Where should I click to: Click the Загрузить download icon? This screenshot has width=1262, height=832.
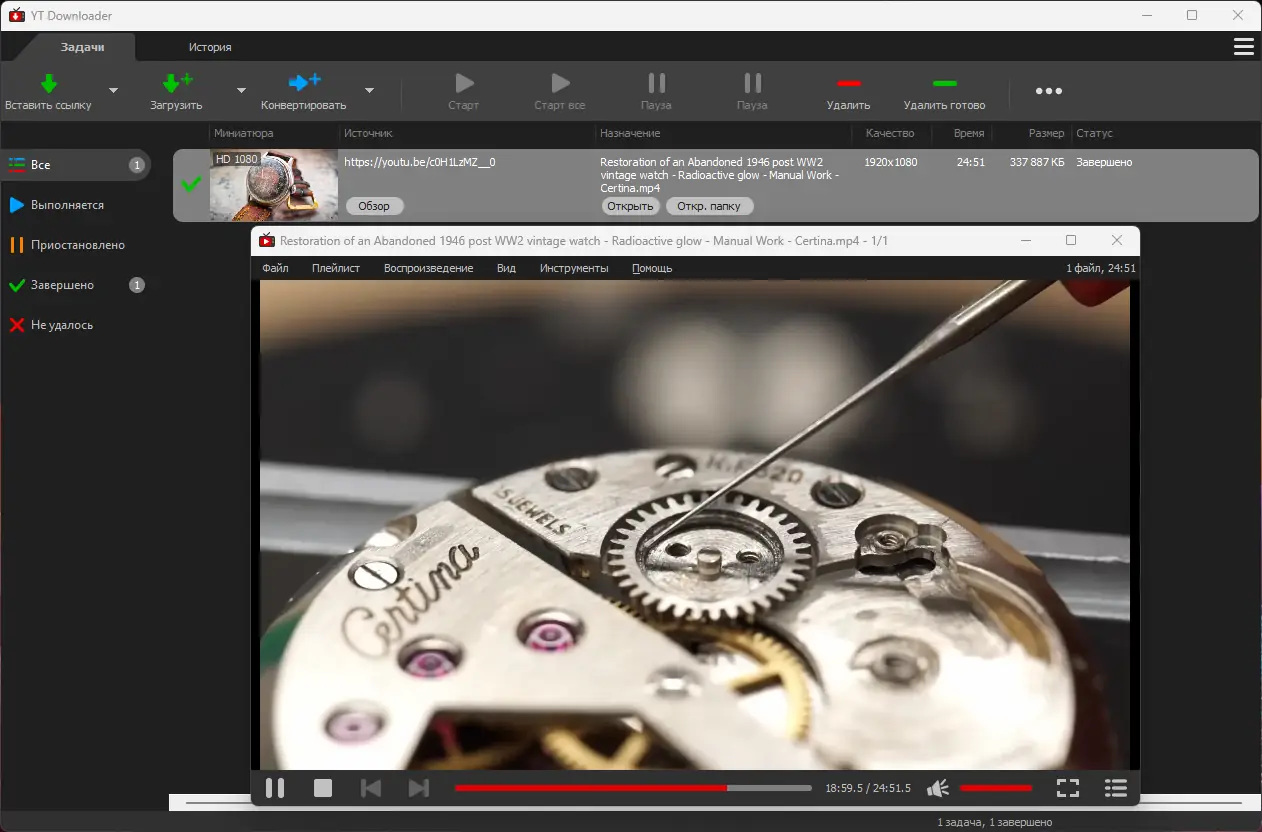point(177,84)
